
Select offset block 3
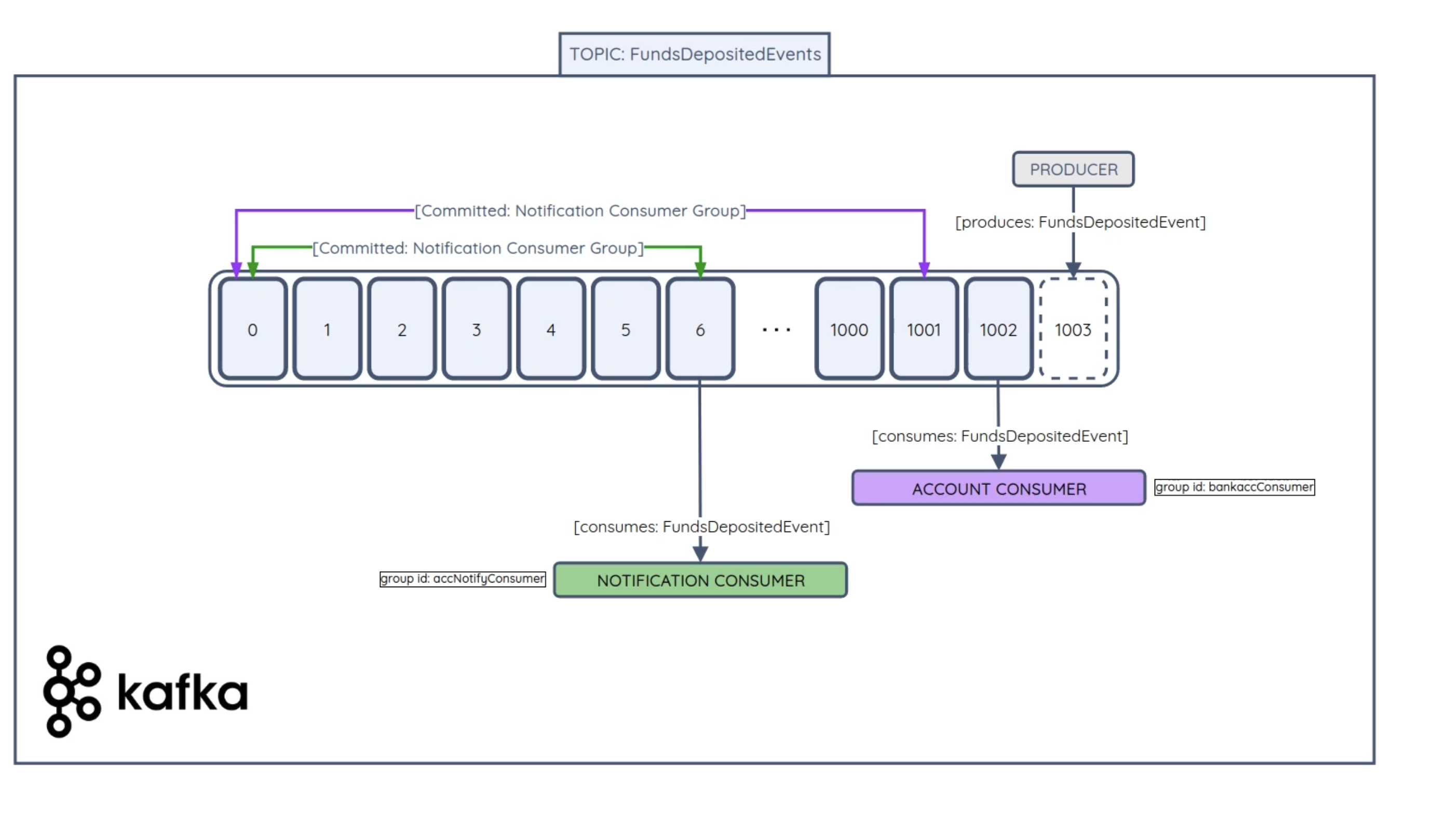[476, 330]
